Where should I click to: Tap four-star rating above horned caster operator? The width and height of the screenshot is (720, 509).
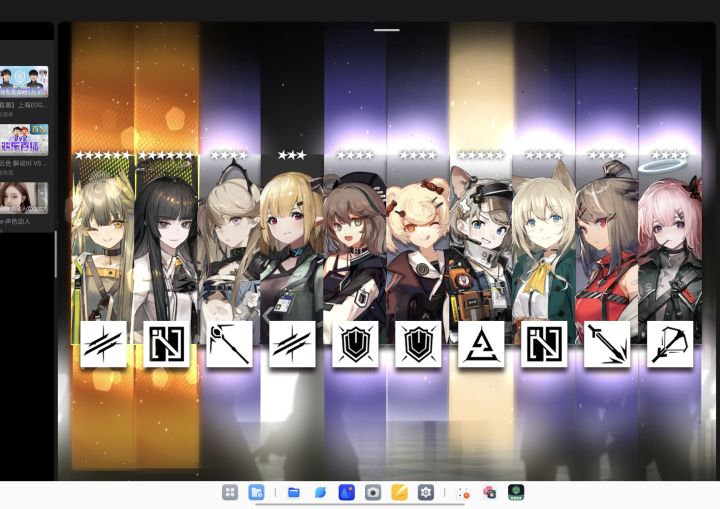pyautogui.click(x=229, y=155)
